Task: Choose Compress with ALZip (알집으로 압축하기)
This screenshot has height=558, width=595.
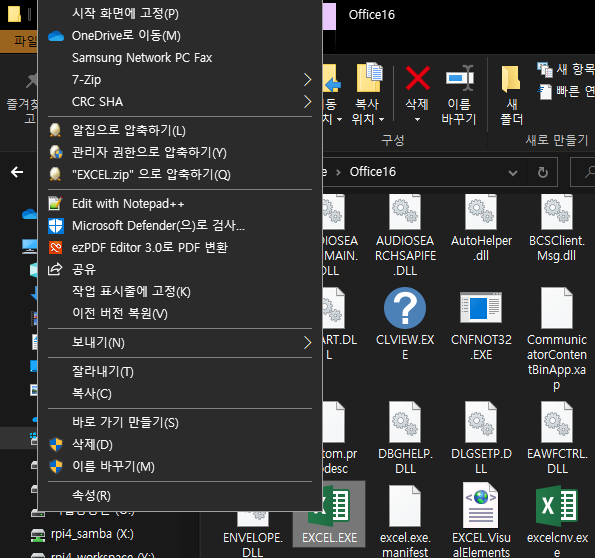Action: point(180,130)
